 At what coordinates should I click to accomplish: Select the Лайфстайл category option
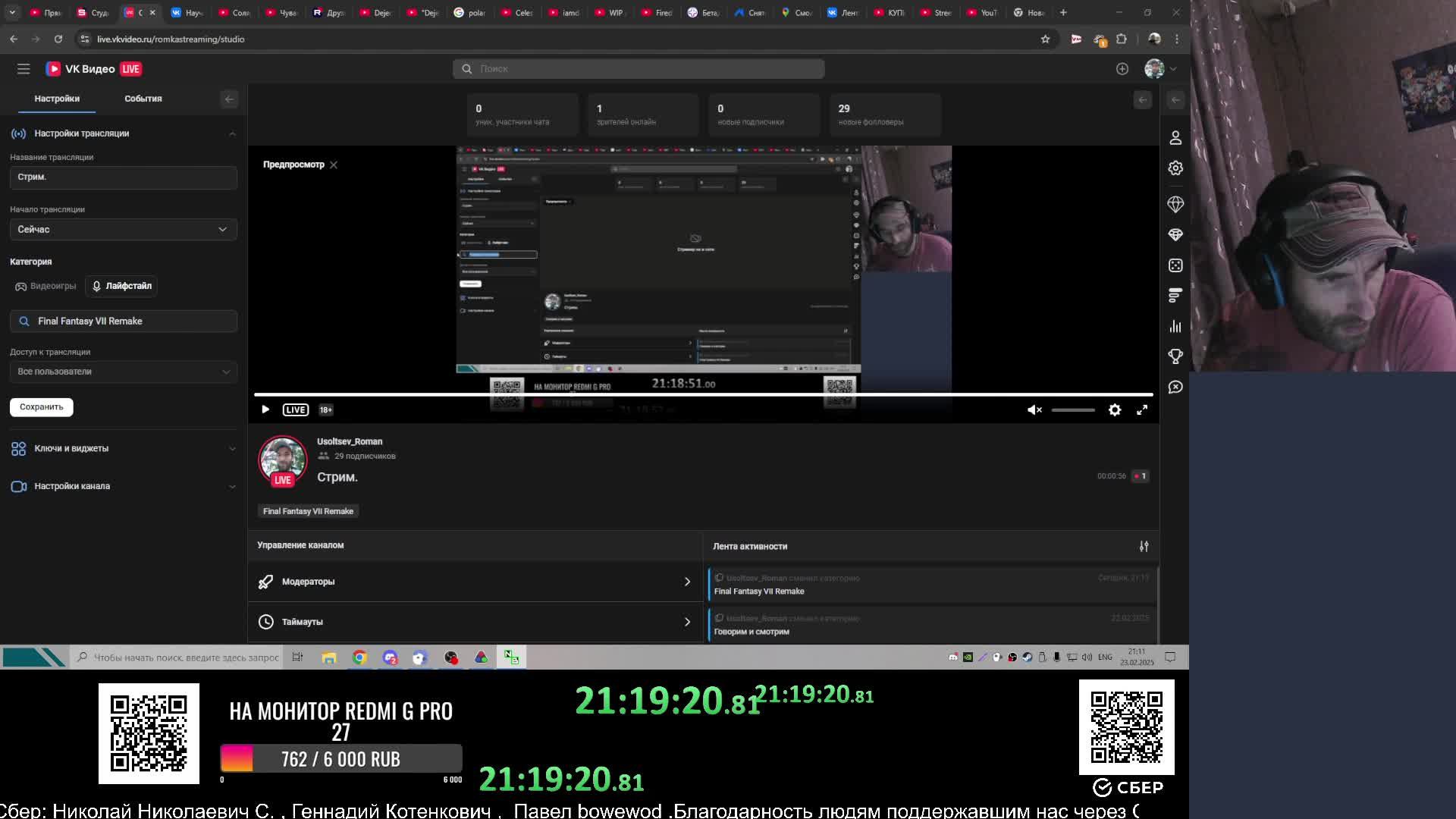tap(121, 286)
